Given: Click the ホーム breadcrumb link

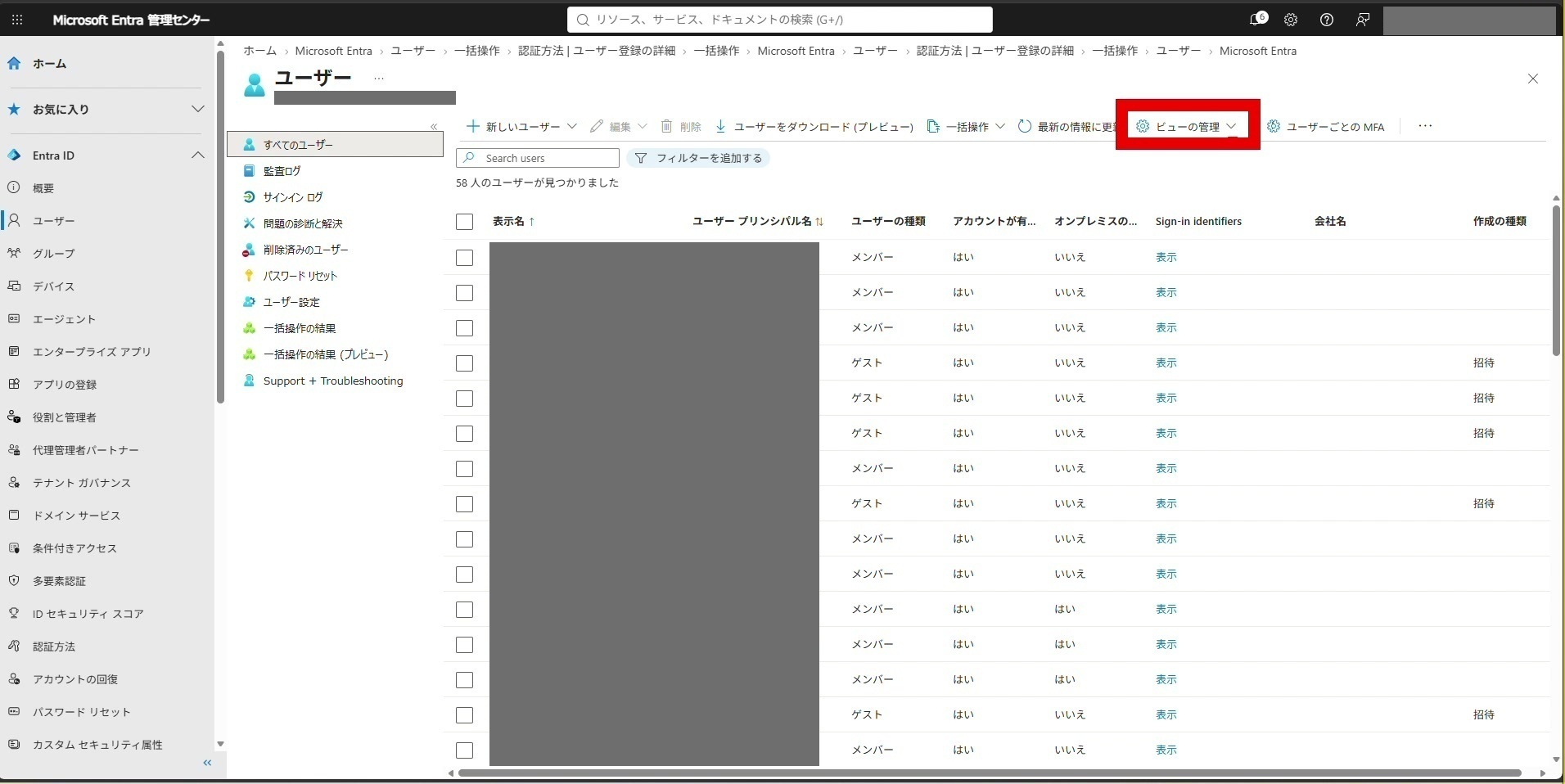Looking at the screenshot, I should (x=259, y=51).
